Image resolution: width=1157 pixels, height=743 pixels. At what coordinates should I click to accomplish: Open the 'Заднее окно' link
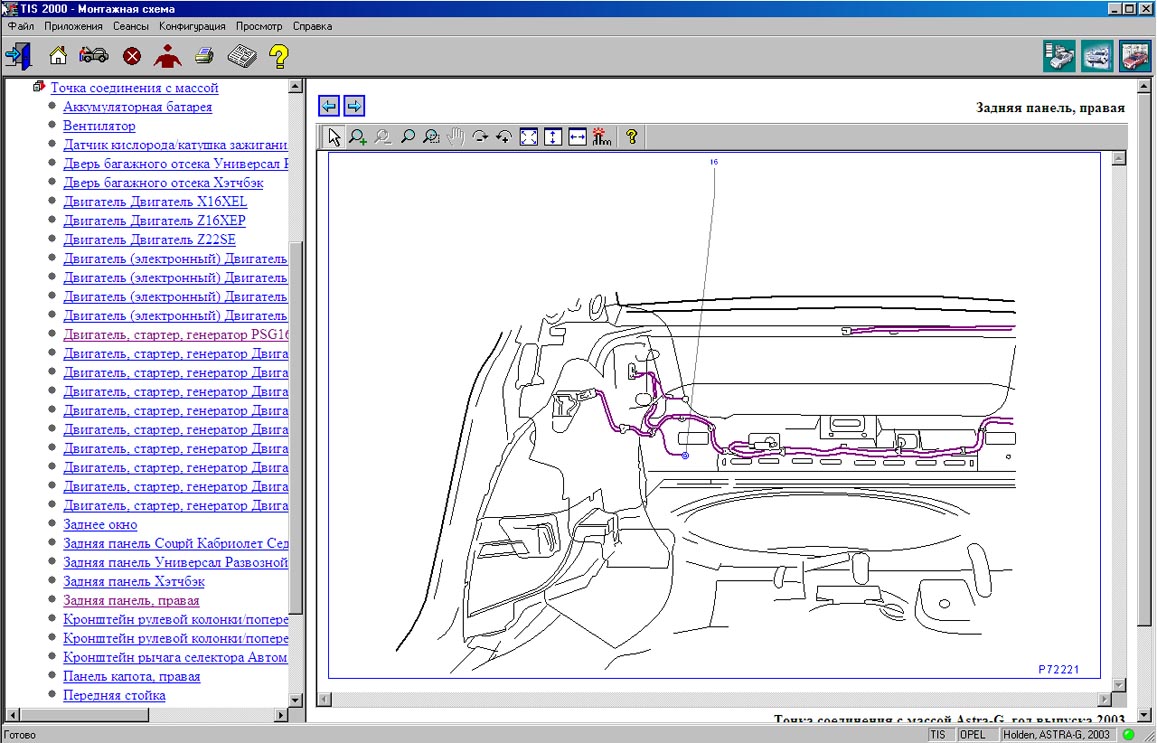point(100,525)
